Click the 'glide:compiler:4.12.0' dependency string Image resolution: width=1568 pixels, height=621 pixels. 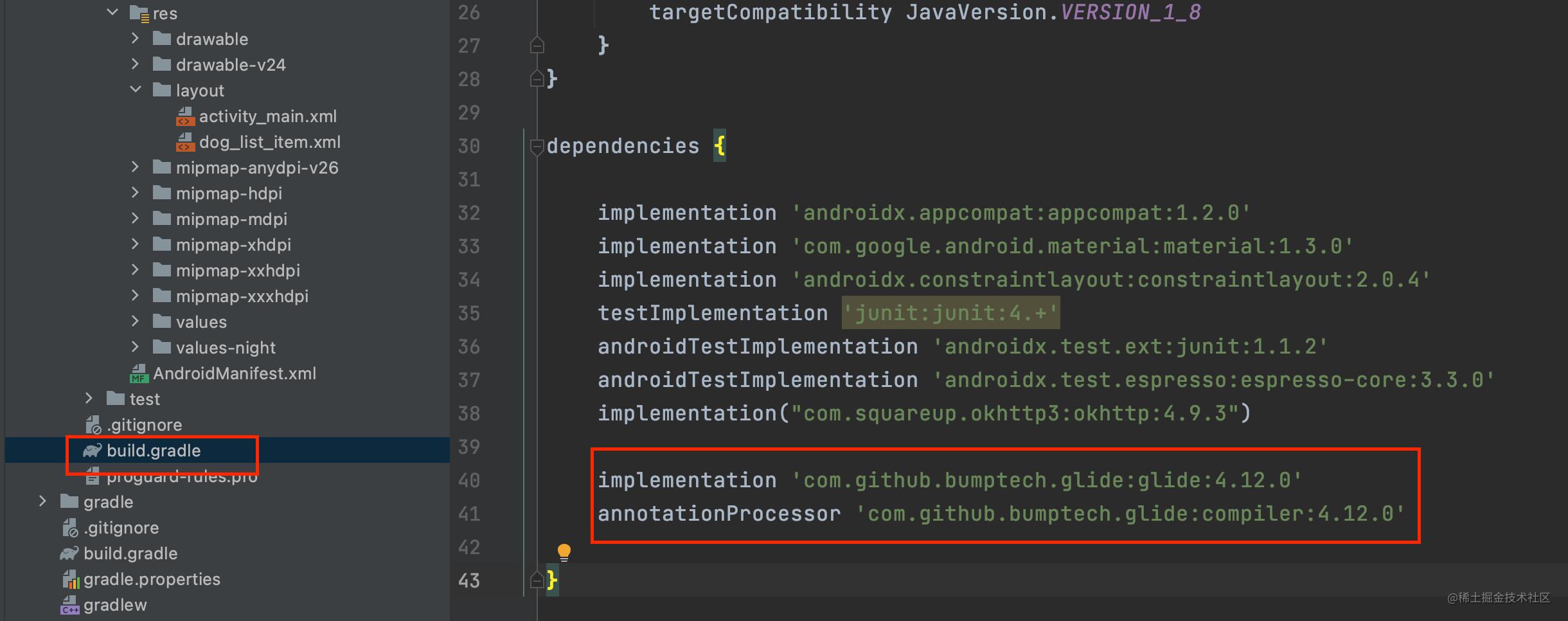tap(1130, 514)
